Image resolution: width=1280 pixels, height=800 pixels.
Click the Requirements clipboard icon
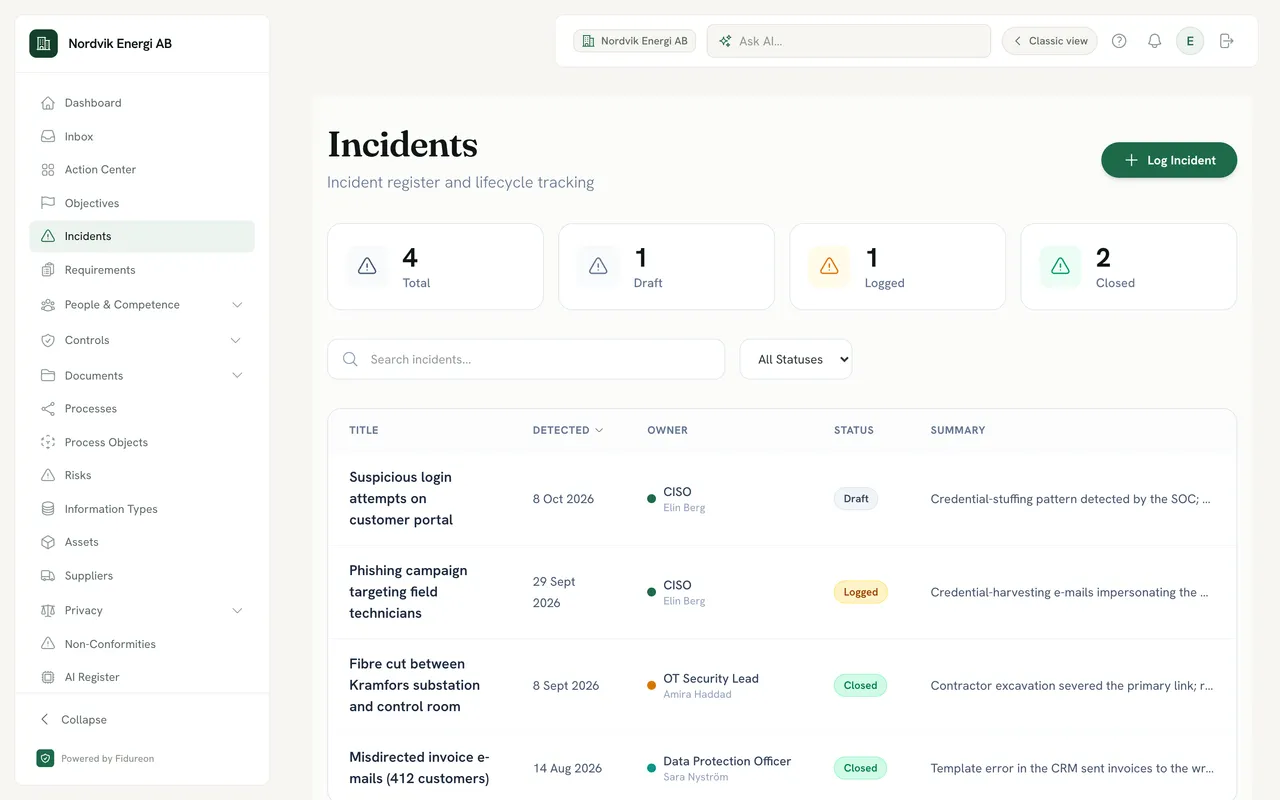click(x=47, y=270)
